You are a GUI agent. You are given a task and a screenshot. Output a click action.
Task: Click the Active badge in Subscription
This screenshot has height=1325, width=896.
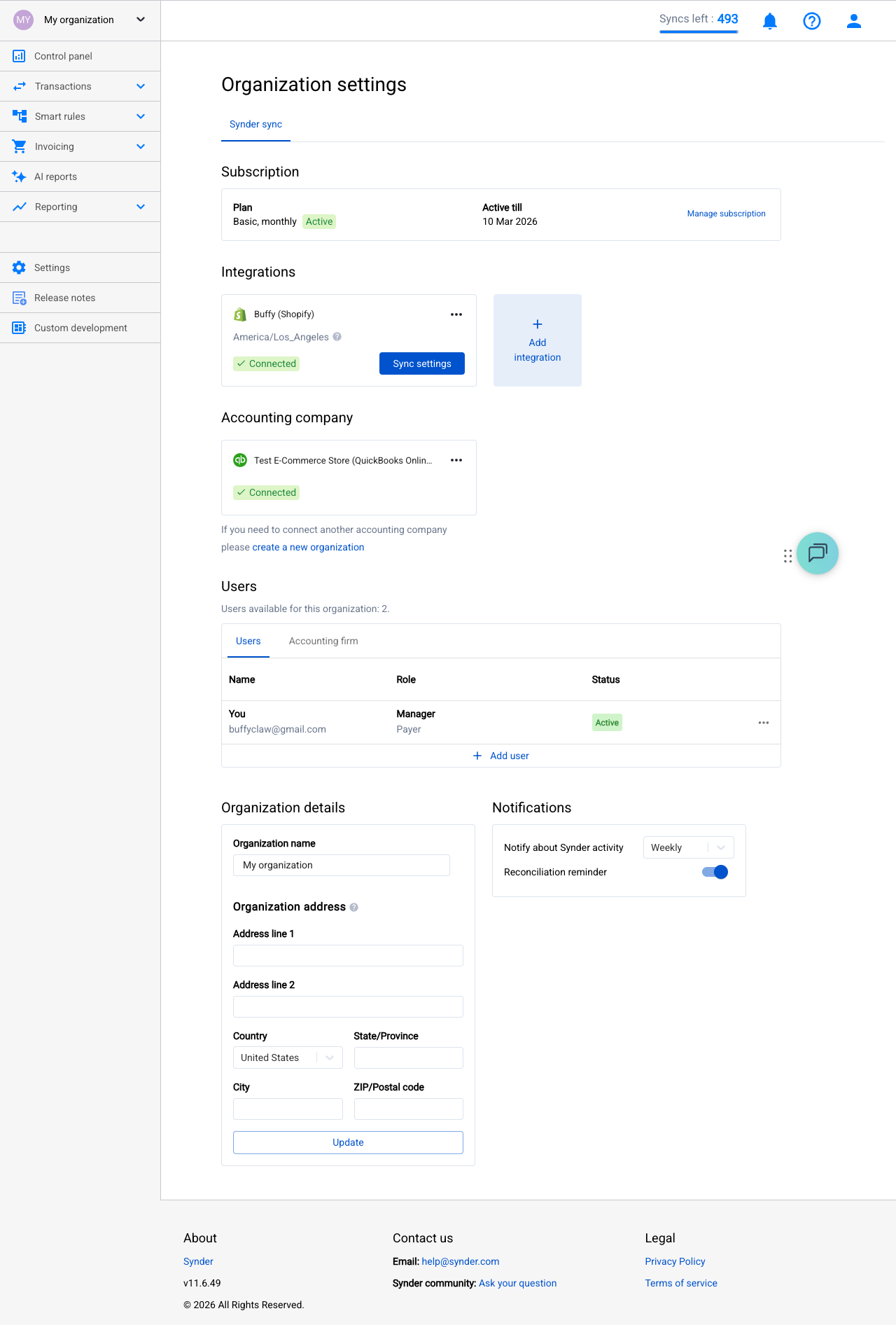(319, 221)
